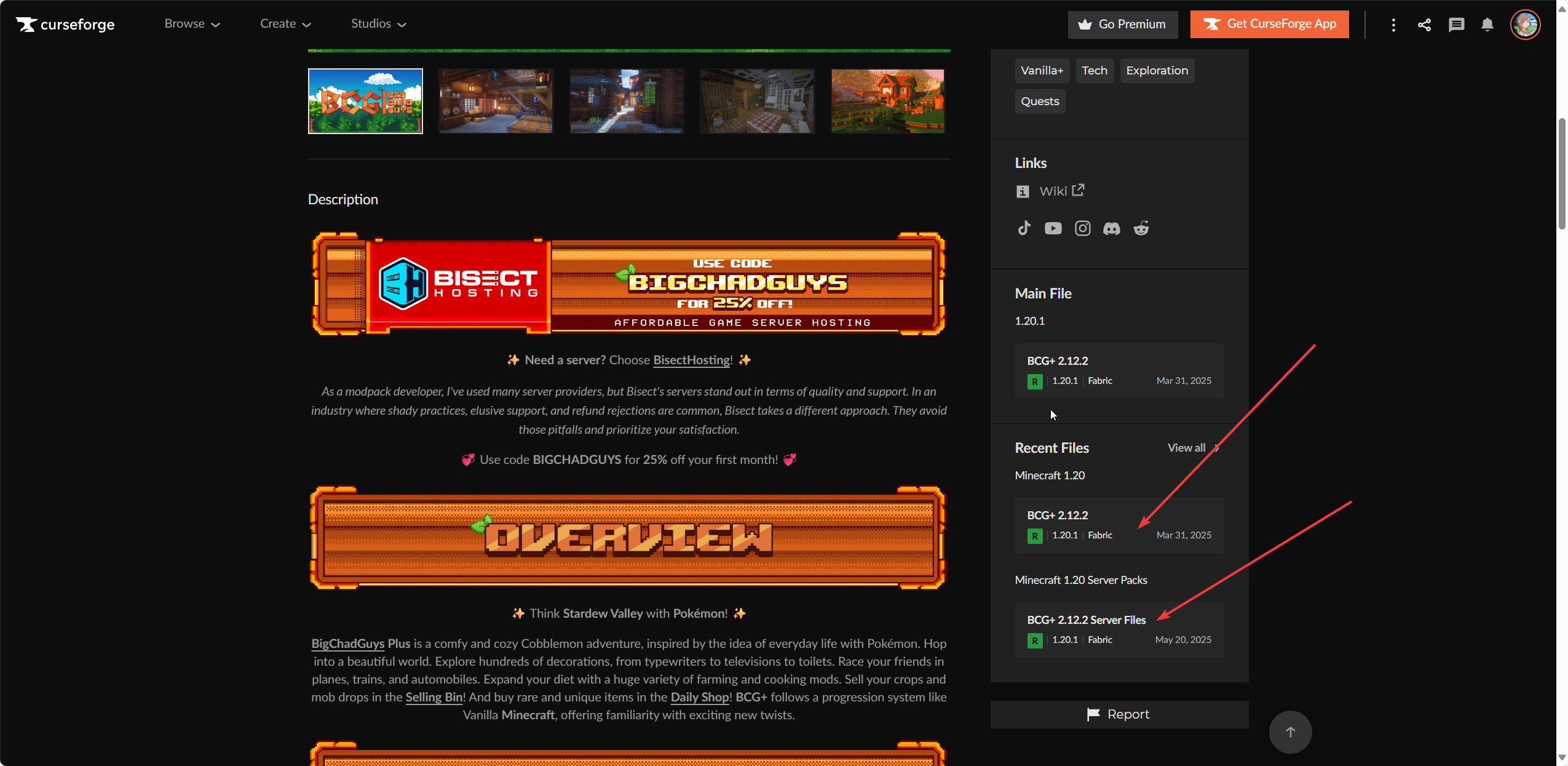Image resolution: width=1568 pixels, height=766 pixels.
Task: Open the Daily Shop link
Action: pyautogui.click(x=699, y=697)
